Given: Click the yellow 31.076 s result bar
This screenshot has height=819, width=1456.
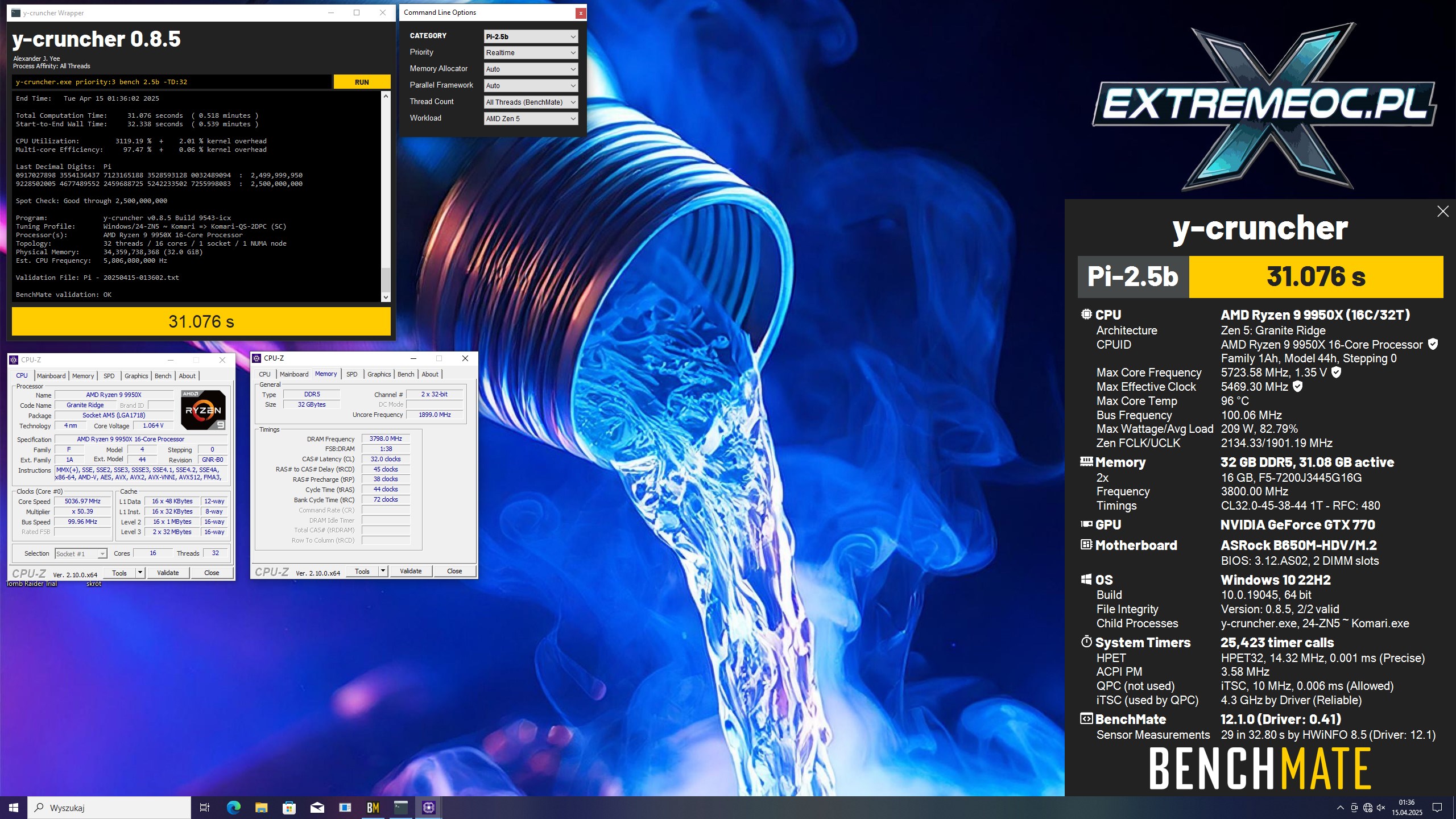Looking at the screenshot, I should tap(201, 321).
